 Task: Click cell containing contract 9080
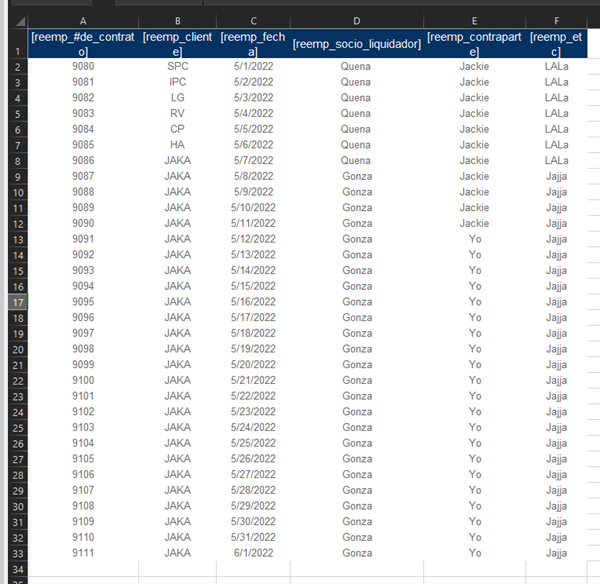83,66
